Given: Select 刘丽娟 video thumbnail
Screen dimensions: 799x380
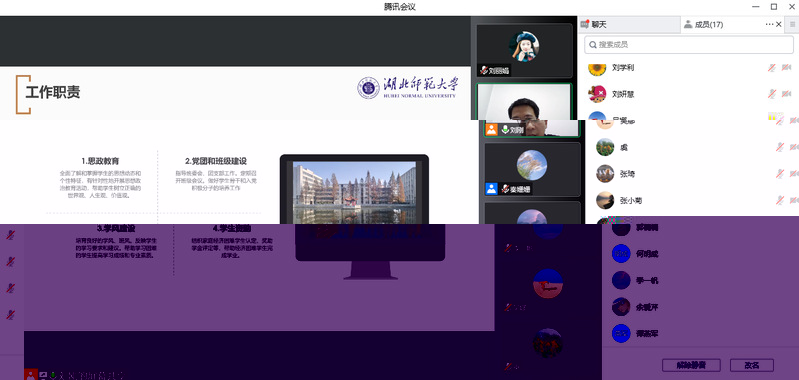Looking at the screenshot, I should 524,50.
